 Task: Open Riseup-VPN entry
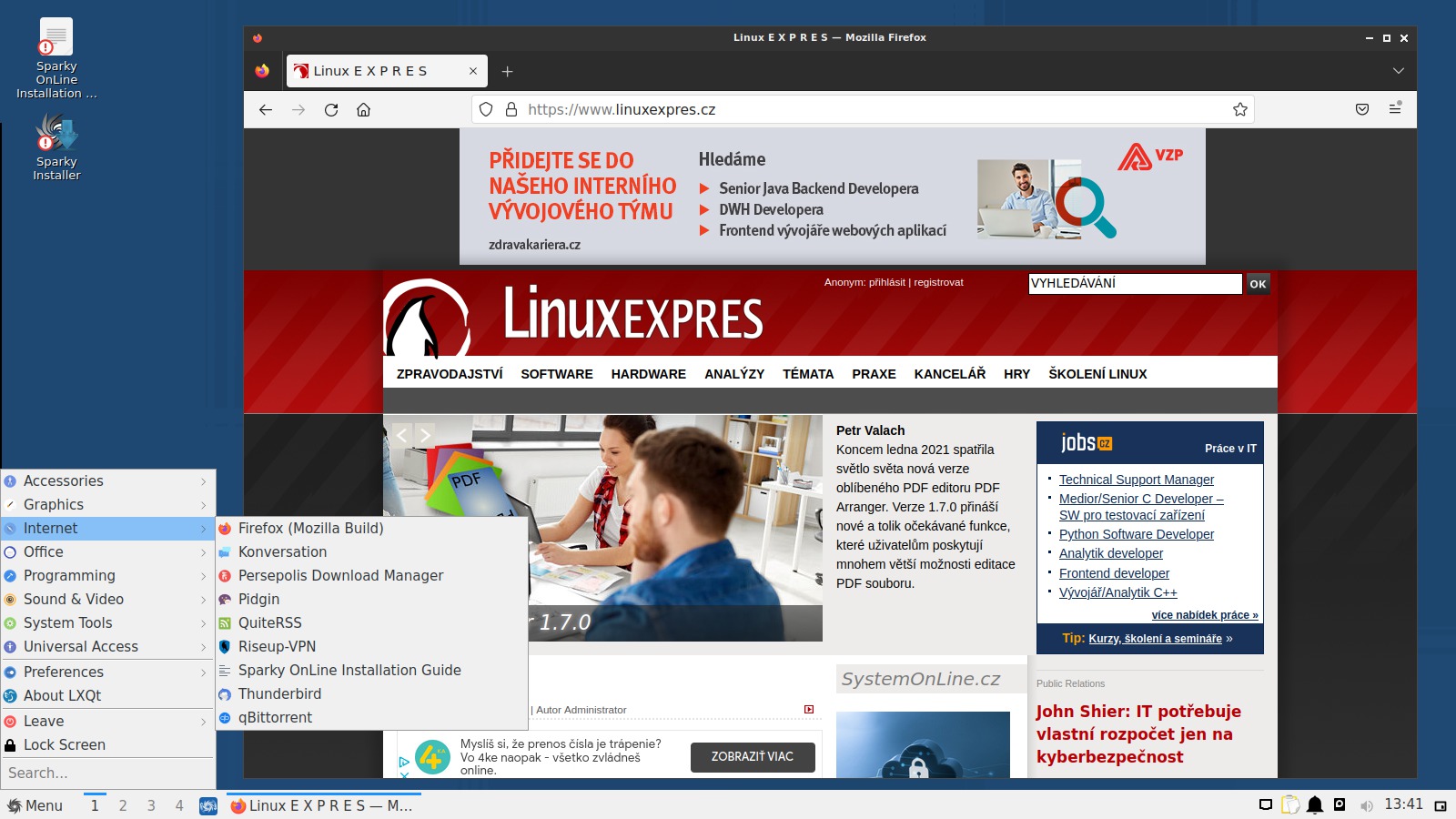click(x=371, y=646)
